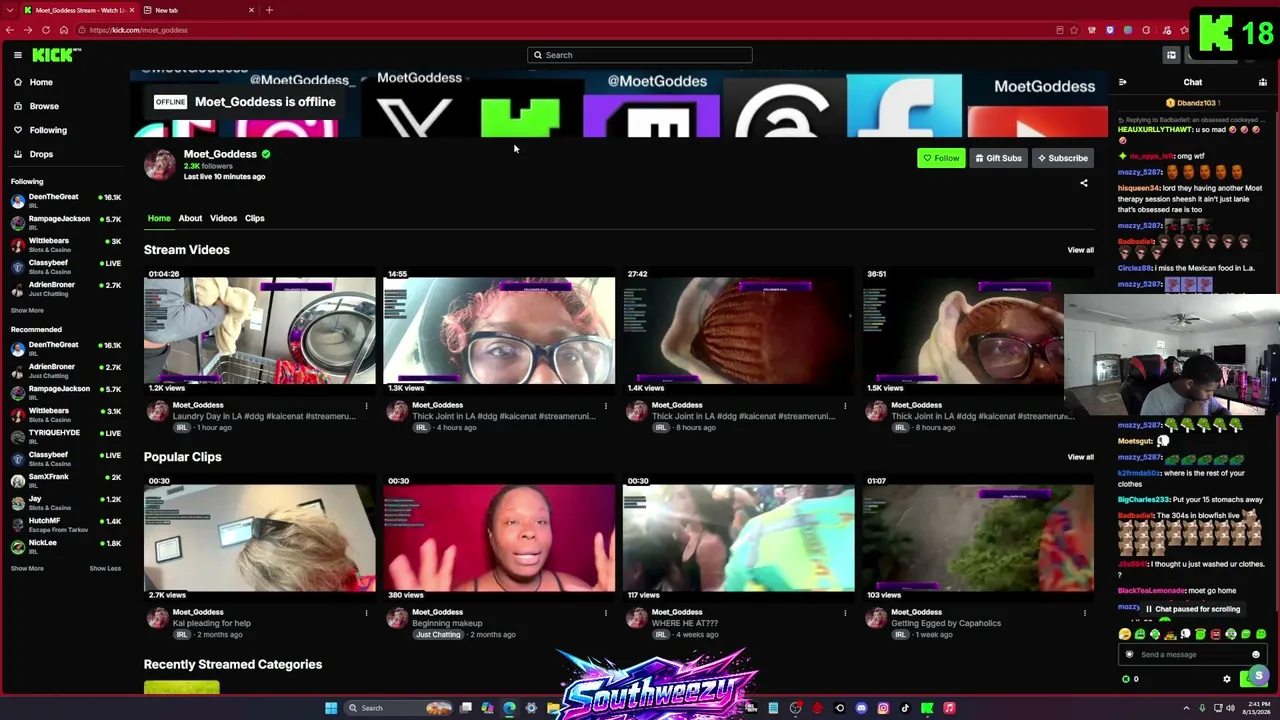Select the Home channel tab
This screenshot has width=1280, height=720.
pos(159,218)
